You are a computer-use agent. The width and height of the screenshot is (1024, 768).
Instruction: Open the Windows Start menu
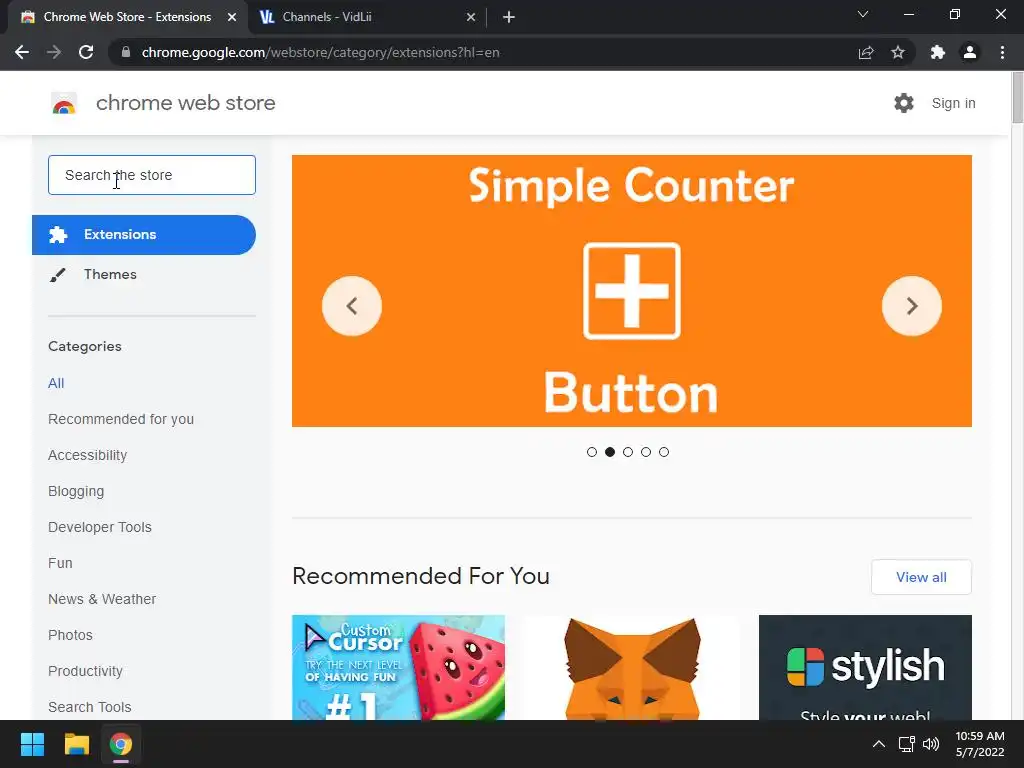(32, 744)
